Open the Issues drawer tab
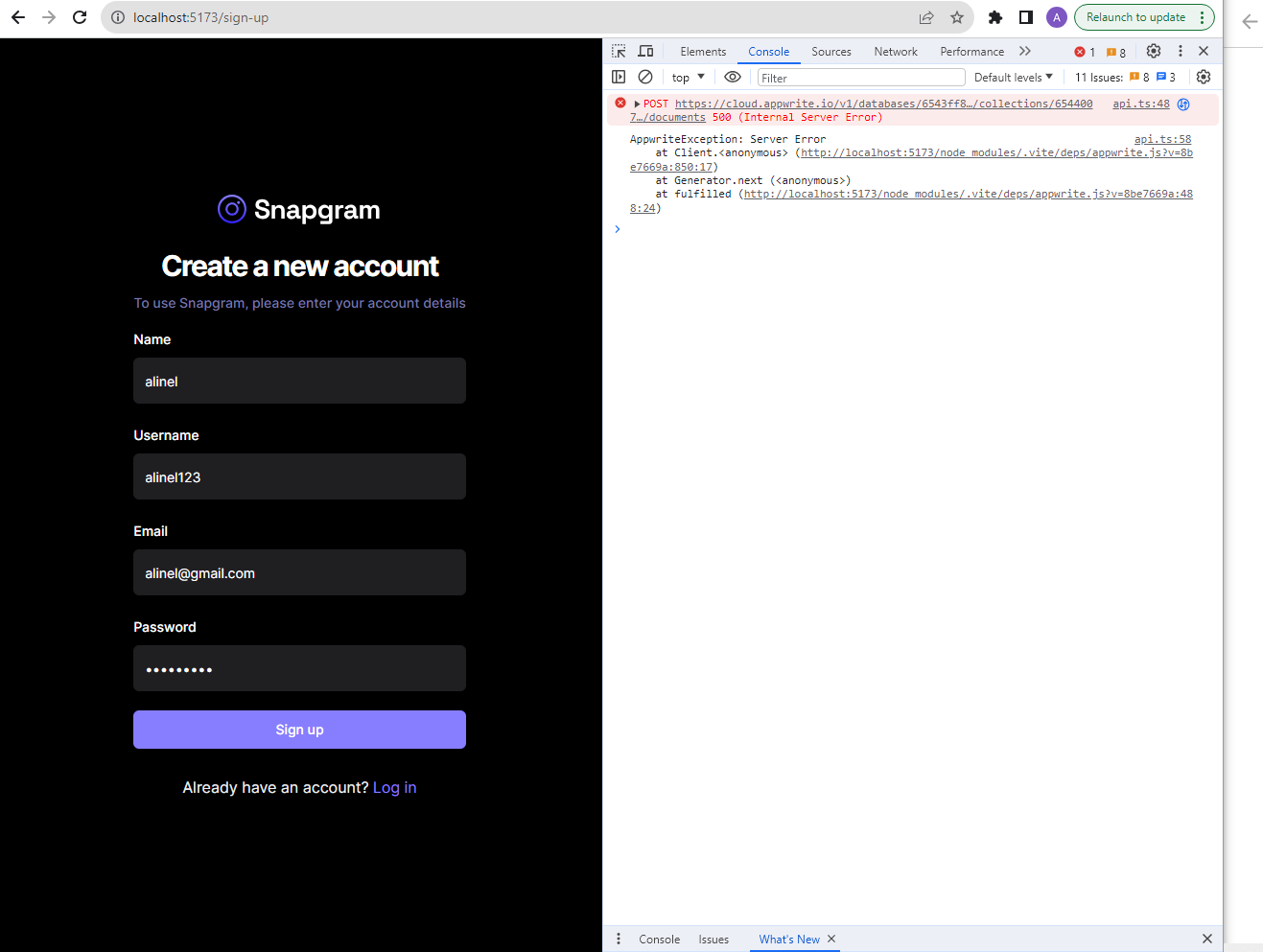This screenshot has height=952, width=1263. pos(713,939)
